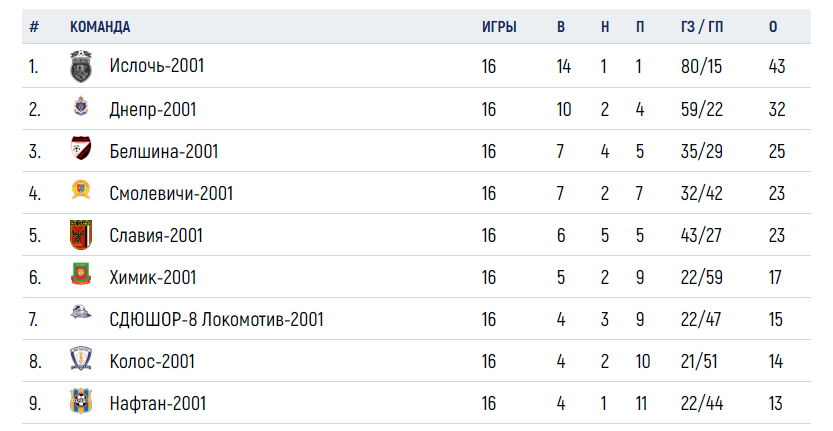Viewport: 833px width, 431px height.
Task: Go to Славия-2001 team name
Action: pos(156,235)
